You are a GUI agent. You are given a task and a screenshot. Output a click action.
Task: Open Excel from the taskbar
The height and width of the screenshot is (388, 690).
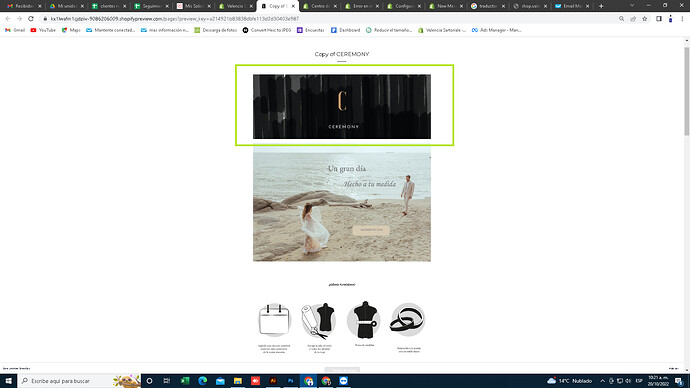pos(185,381)
